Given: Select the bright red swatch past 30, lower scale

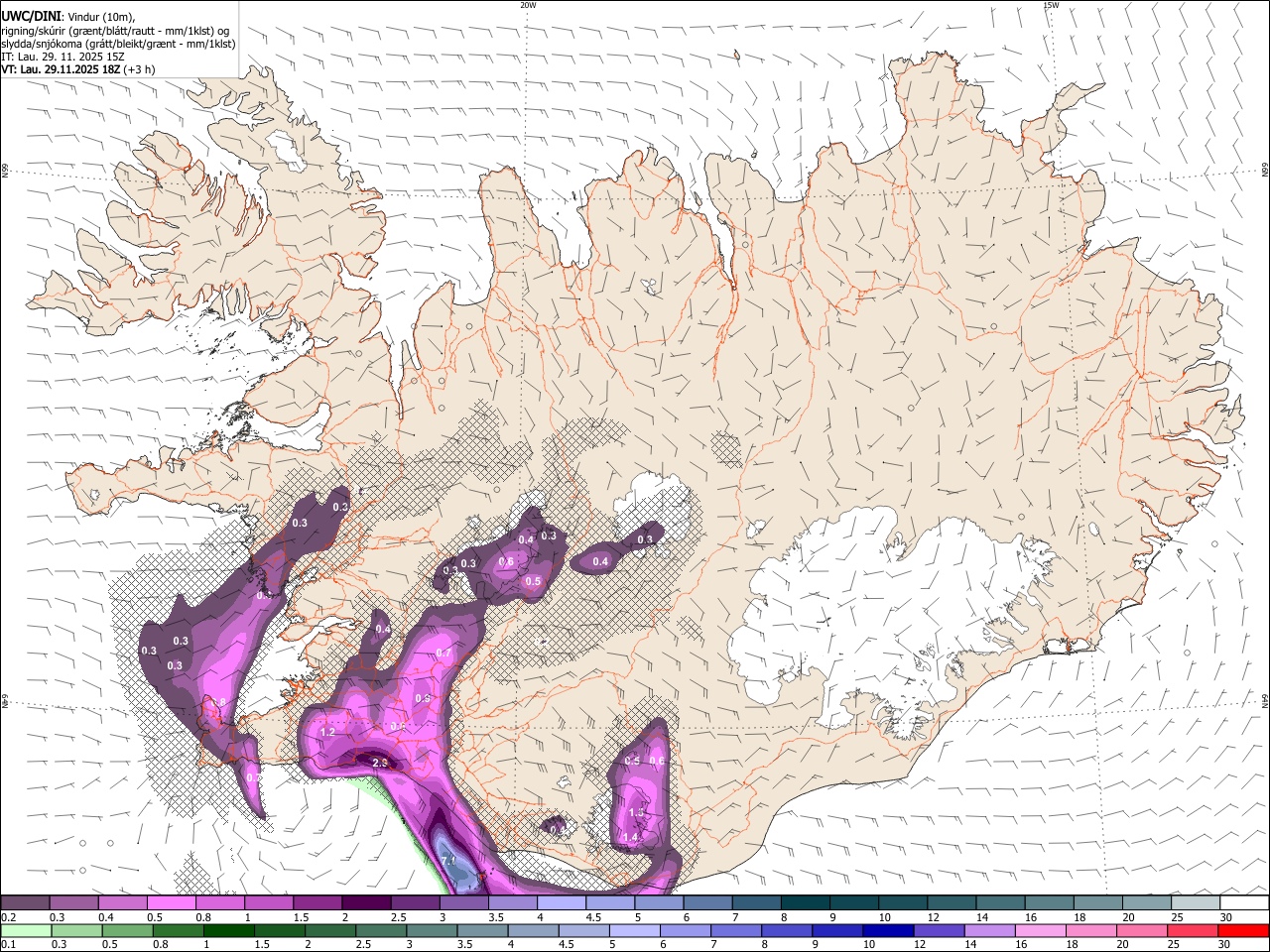Looking at the screenshot, I should point(1244,930).
